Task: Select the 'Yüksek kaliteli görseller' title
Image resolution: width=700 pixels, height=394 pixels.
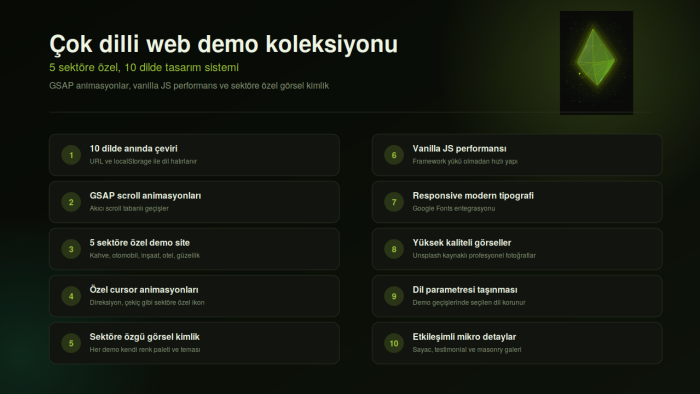Action: coord(462,243)
